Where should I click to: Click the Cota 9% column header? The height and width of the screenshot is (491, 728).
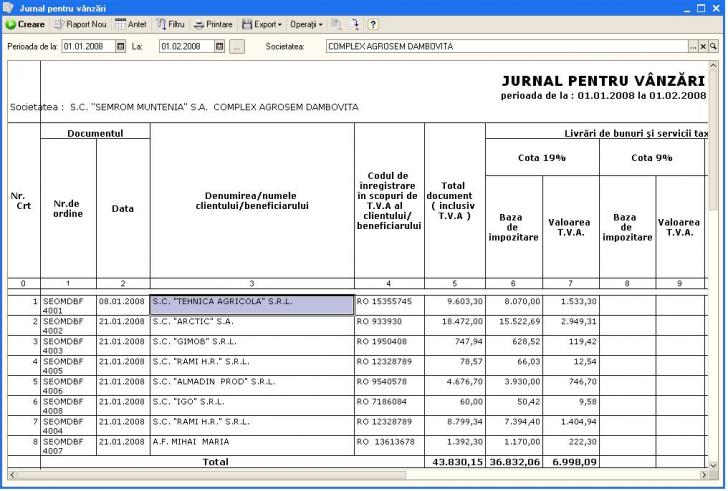click(652, 158)
